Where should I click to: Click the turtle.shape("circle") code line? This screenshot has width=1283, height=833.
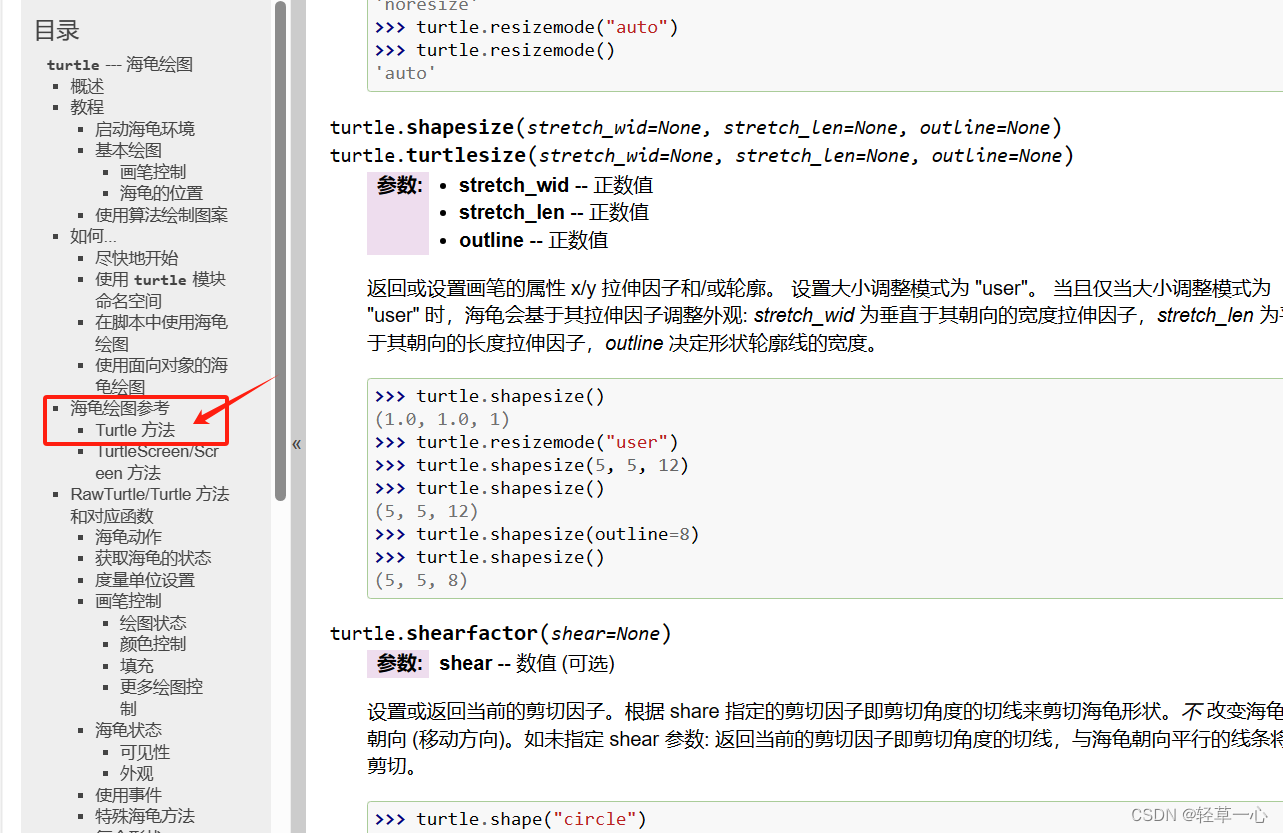click(511, 819)
